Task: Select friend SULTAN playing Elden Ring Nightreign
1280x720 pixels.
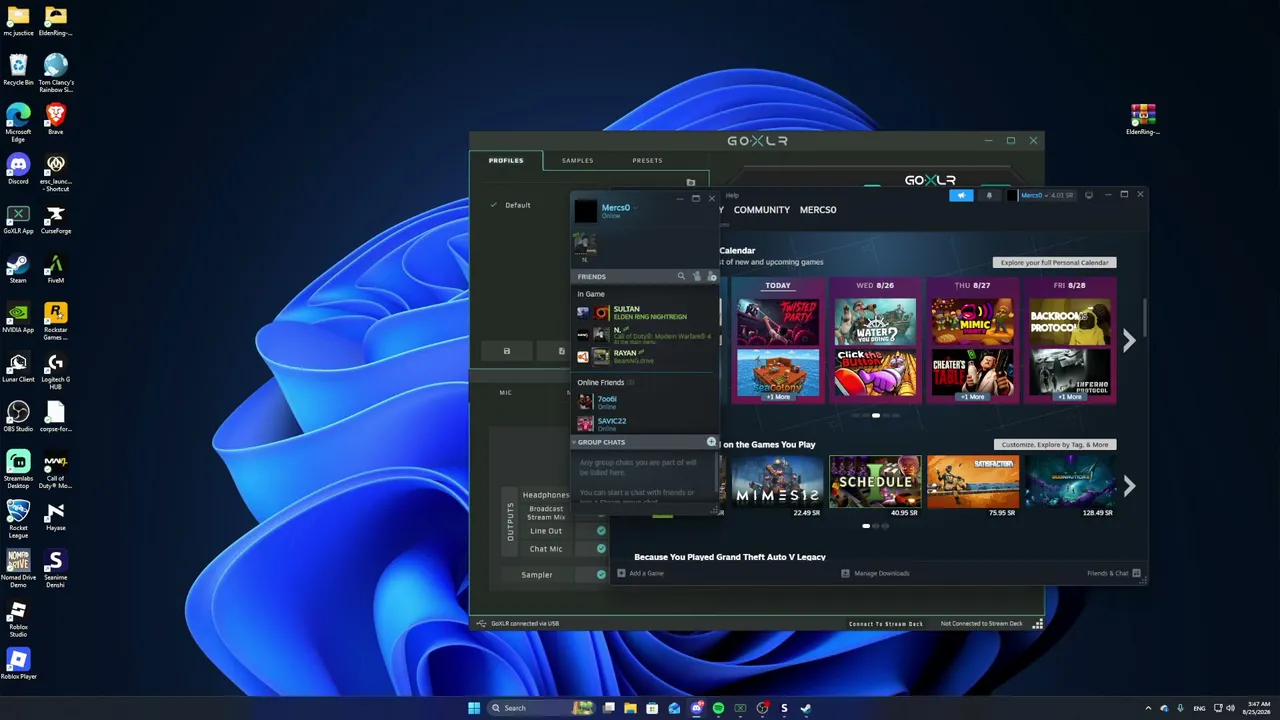Action: (x=646, y=313)
